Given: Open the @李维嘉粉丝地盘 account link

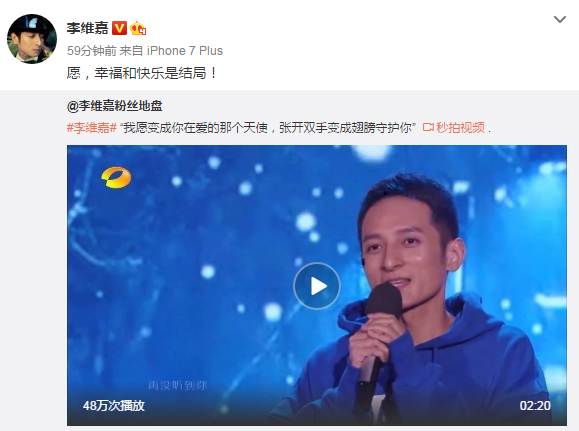Looking at the screenshot, I should (x=114, y=106).
